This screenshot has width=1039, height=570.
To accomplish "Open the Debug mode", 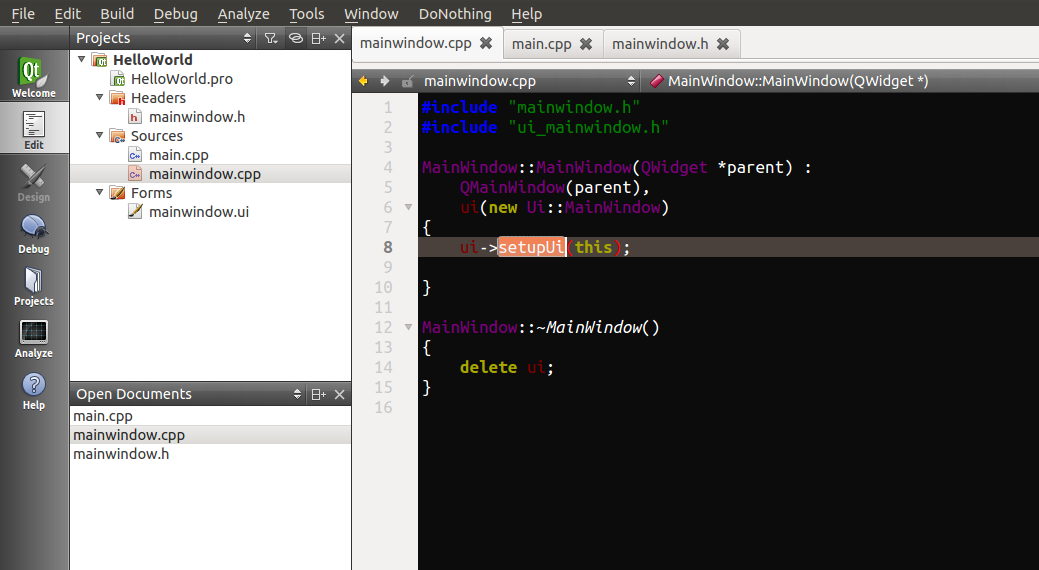I will [34, 235].
